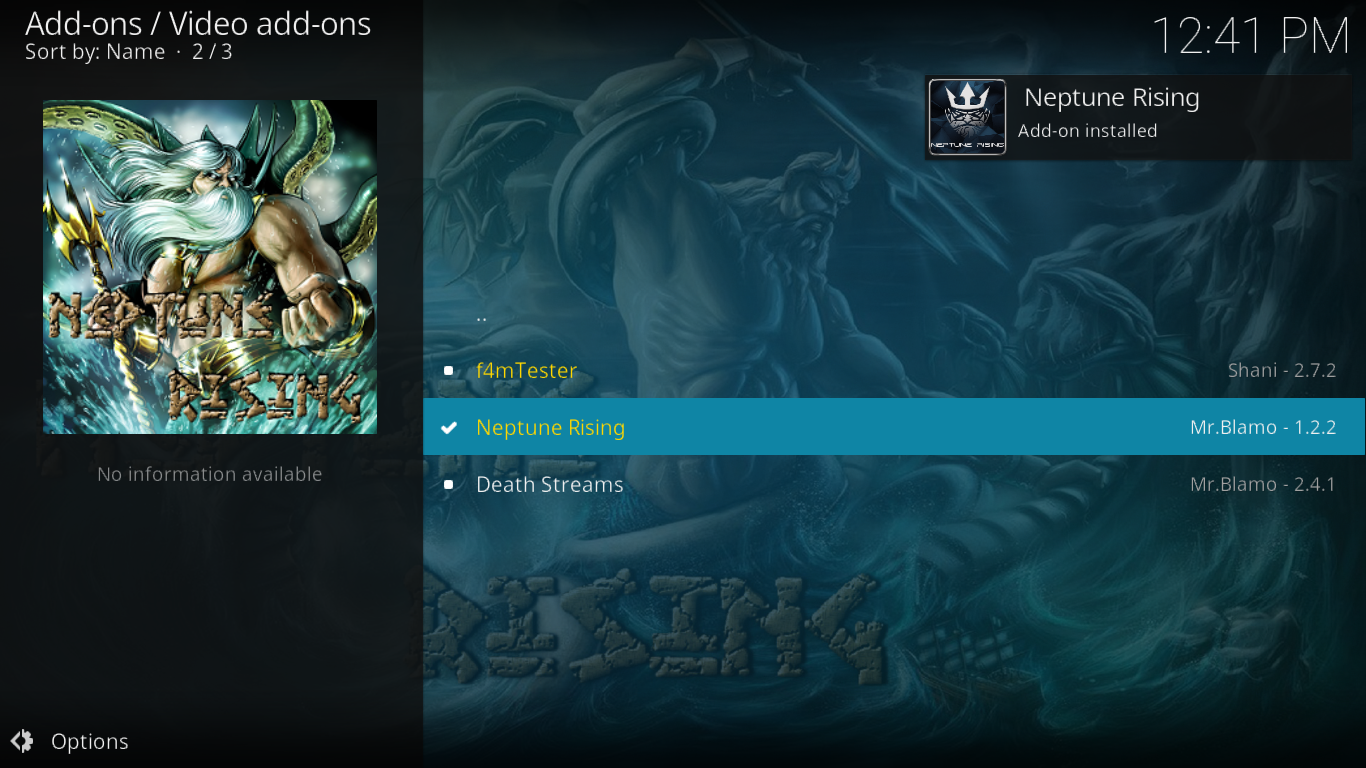The width and height of the screenshot is (1366, 768).
Task: Click the square bullet beside f4mTester
Action: (x=449, y=371)
